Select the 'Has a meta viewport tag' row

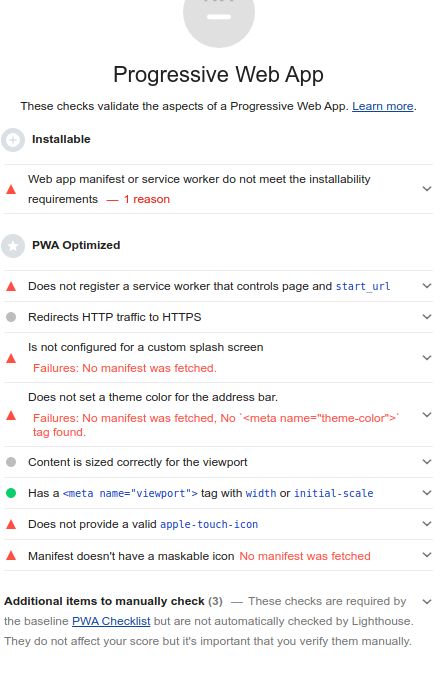click(x=218, y=493)
